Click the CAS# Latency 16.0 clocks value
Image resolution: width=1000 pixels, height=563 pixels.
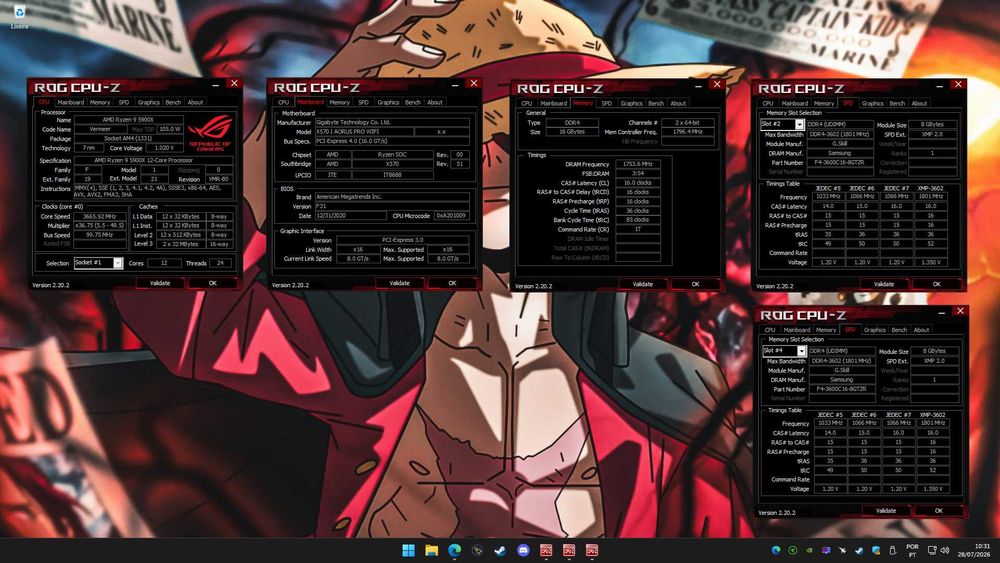coord(637,183)
